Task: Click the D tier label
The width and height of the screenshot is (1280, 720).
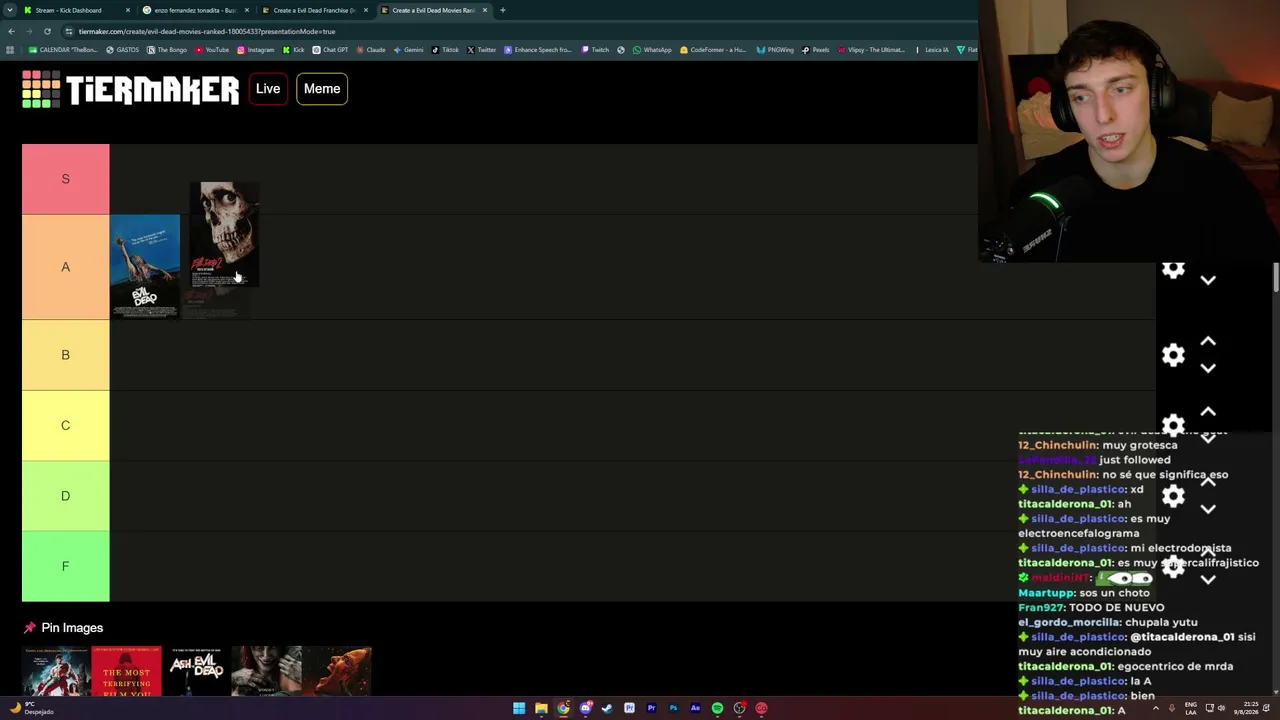Action: tap(66, 496)
